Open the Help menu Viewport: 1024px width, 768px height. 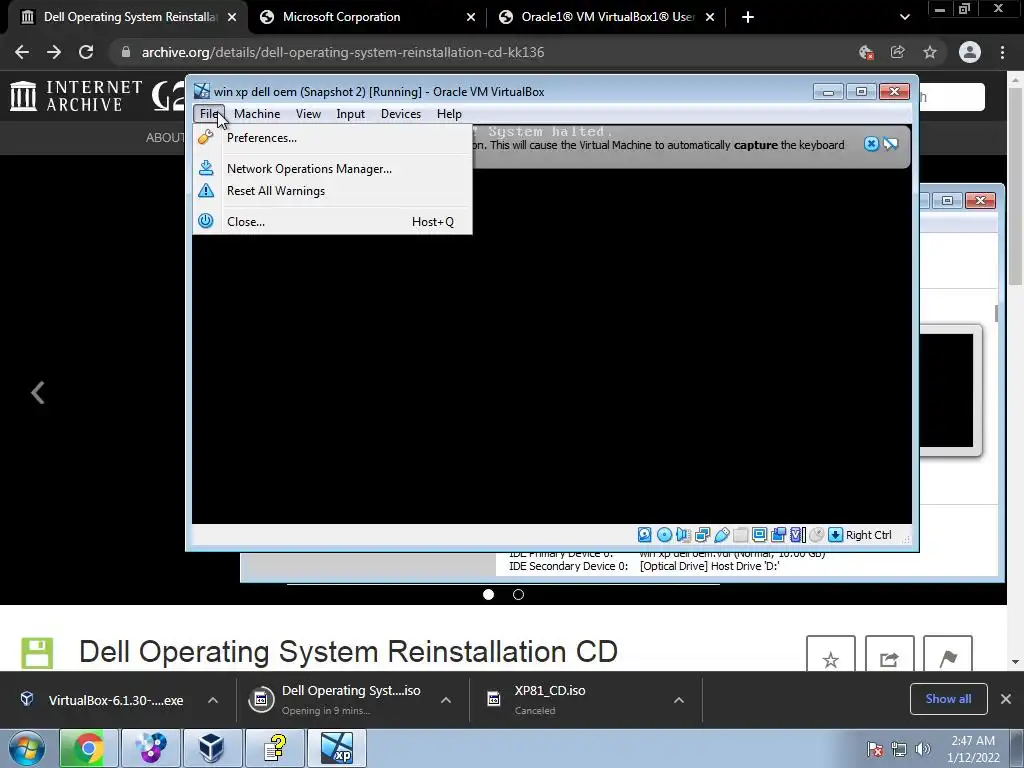coord(449,114)
